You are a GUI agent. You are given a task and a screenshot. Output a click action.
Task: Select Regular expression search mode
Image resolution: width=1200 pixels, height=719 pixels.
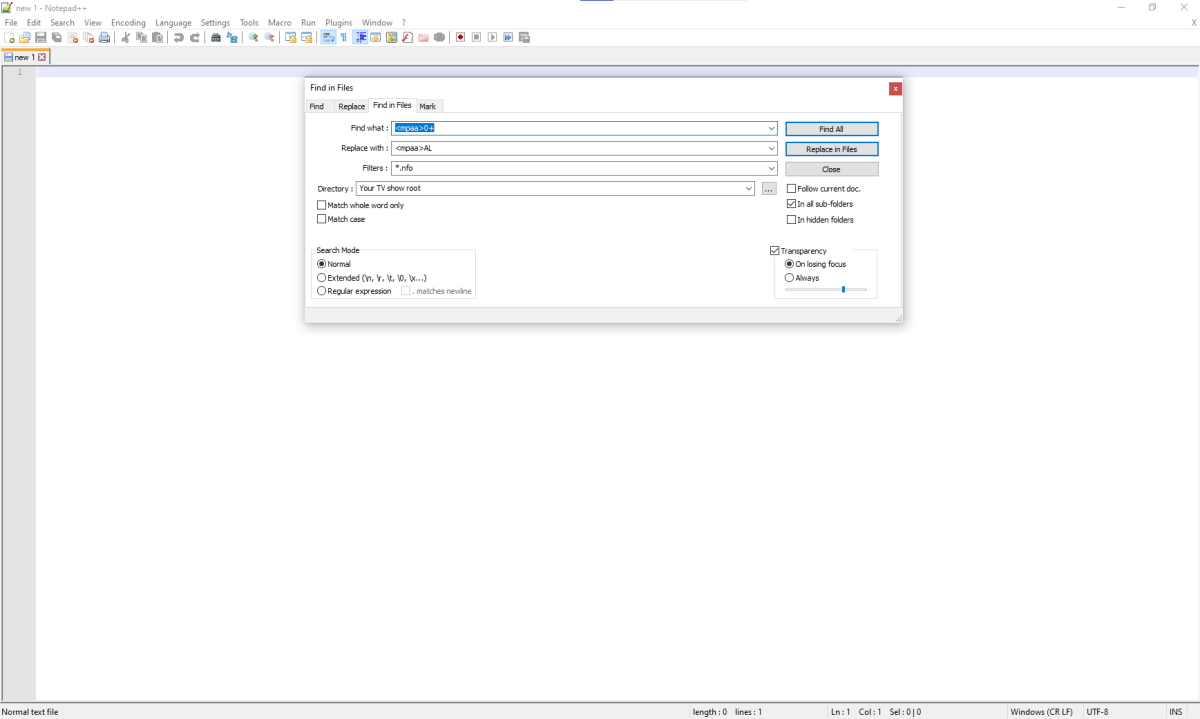pos(322,291)
